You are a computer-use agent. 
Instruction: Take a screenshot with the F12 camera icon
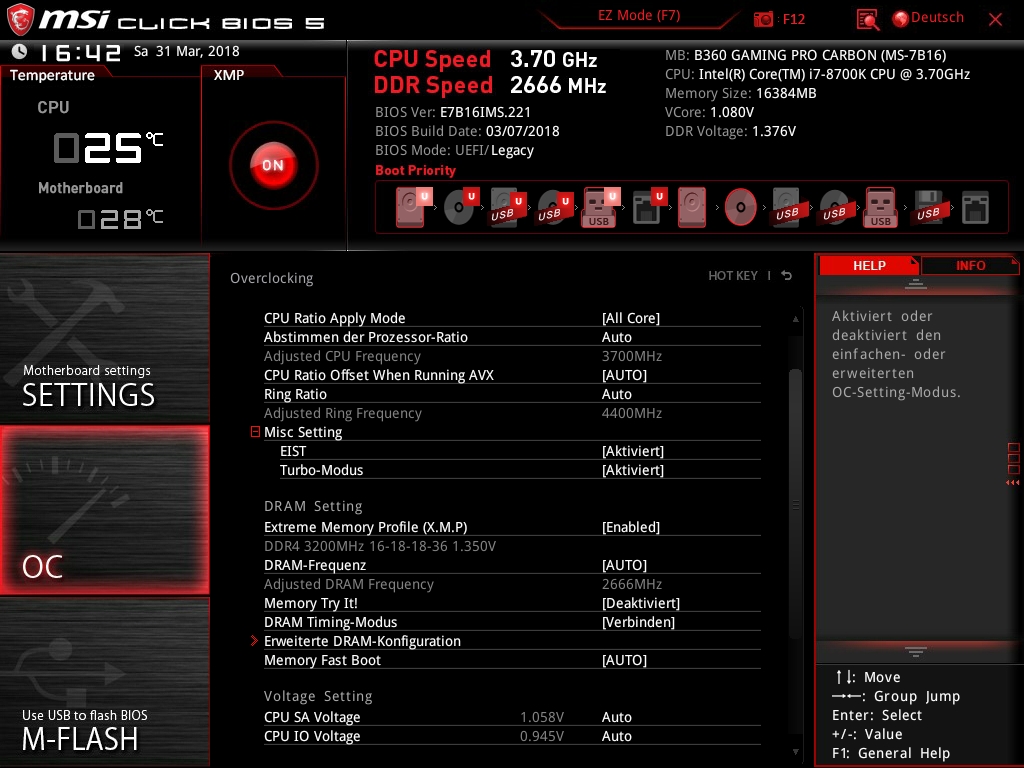(x=763, y=19)
